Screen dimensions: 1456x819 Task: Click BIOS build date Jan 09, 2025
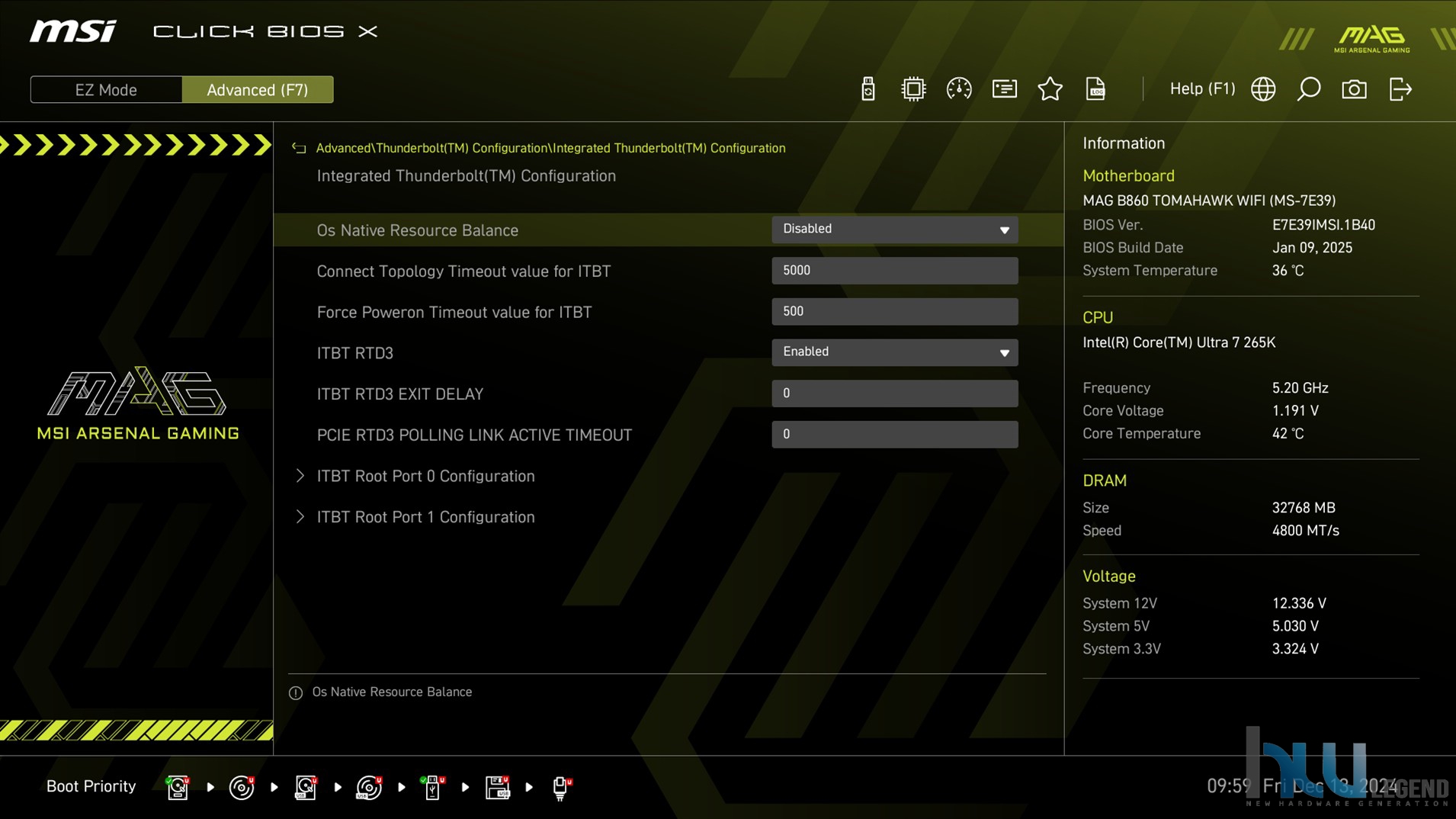click(x=1312, y=248)
